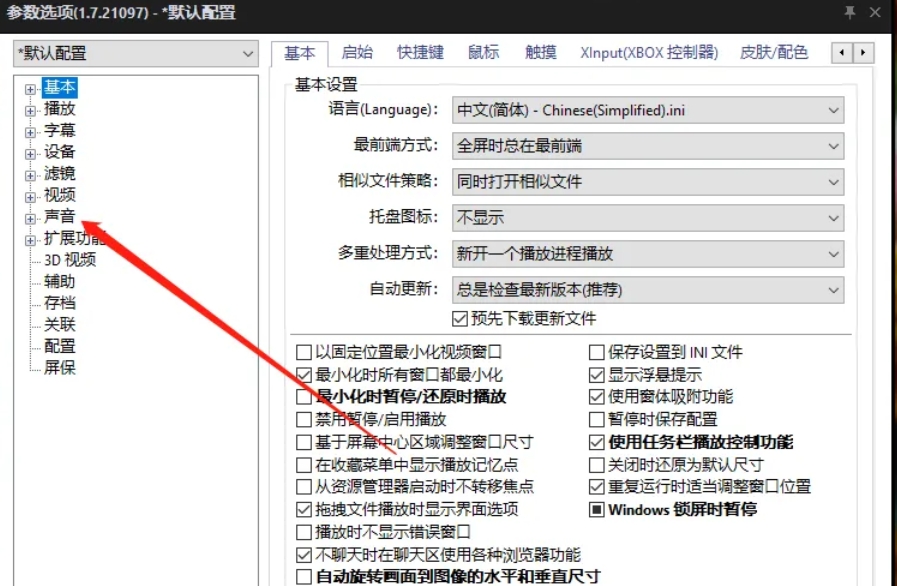
Task: Switch to the 快捷键 tab
Action: point(419,53)
